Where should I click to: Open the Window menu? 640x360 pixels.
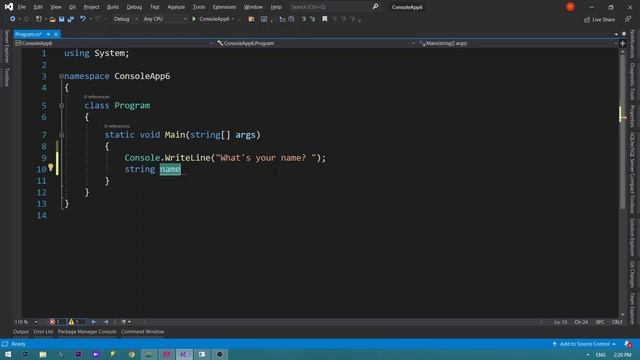click(x=253, y=7)
